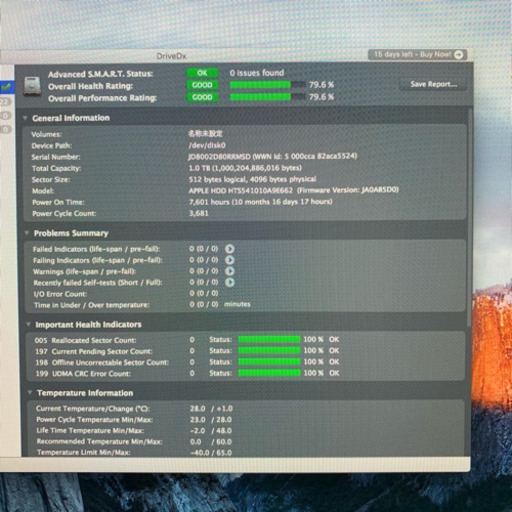Click '197 Current Pending Sector Count' label

94,351
